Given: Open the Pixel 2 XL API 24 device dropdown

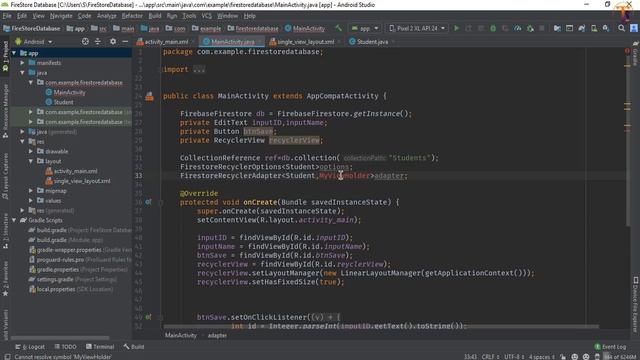Looking at the screenshot, I should point(417,28).
